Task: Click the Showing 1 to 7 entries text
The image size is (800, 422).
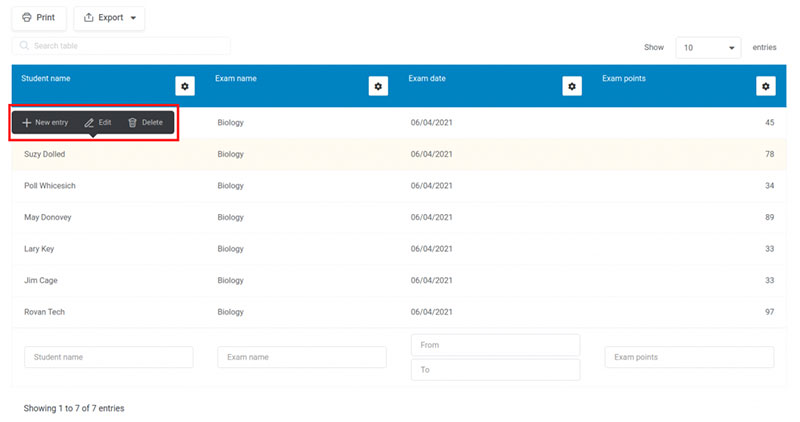Action: click(74, 408)
